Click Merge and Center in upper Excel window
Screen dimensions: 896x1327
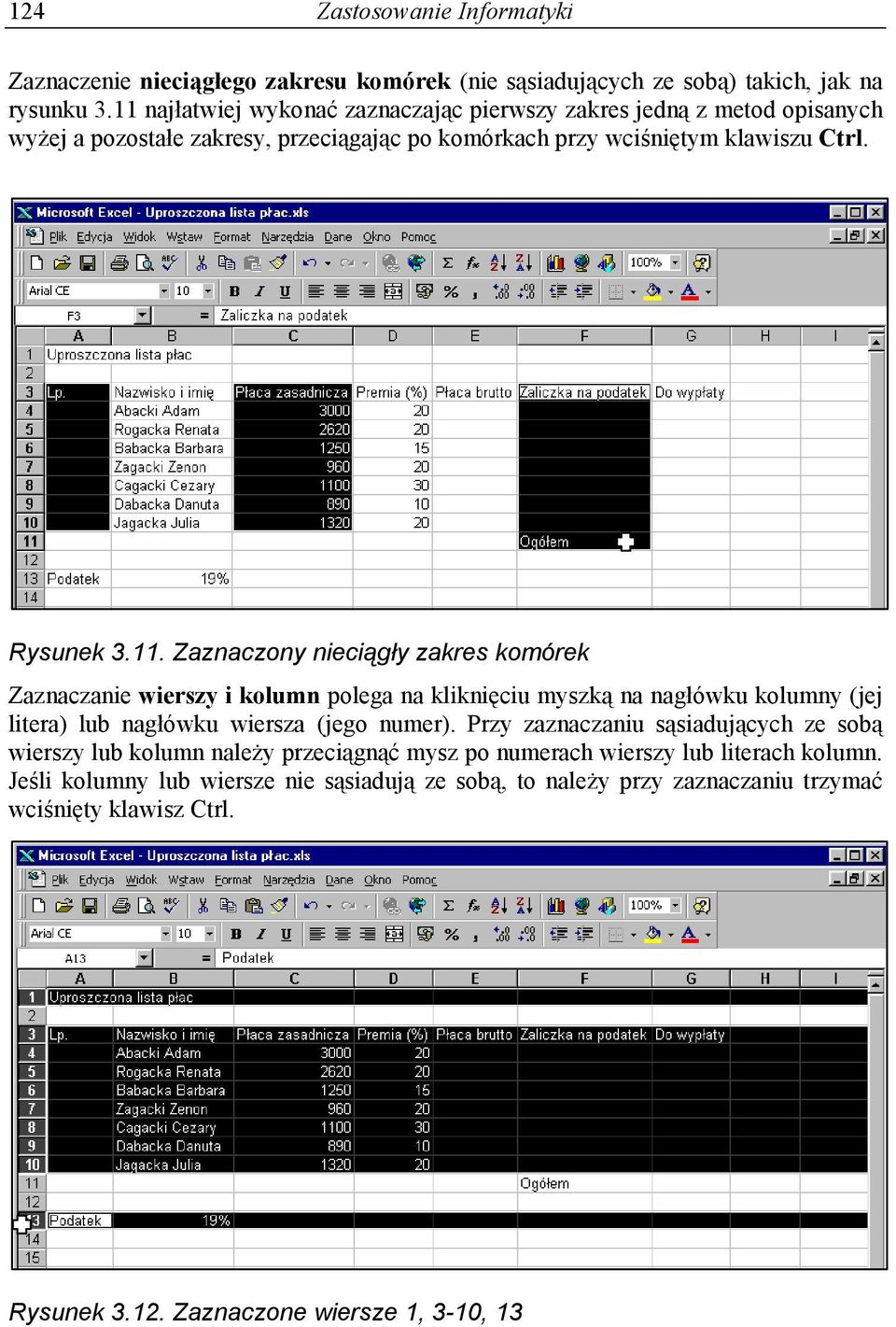point(393,291)
